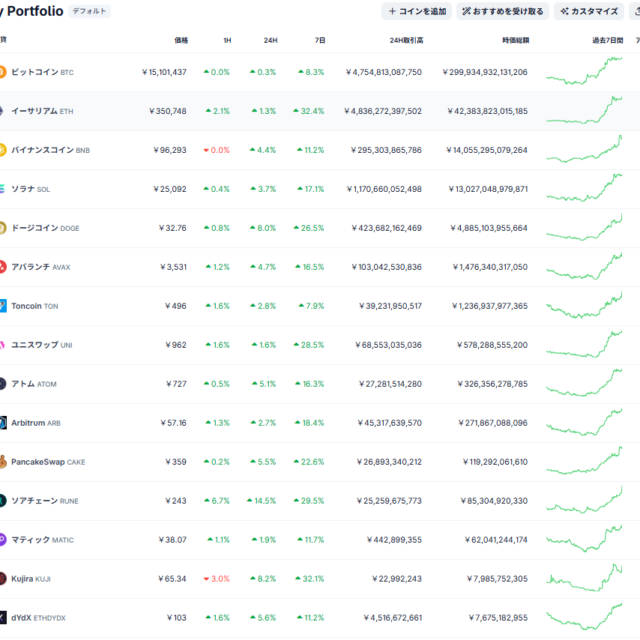Click おすすめを受け取る recommendations button

[502, 11]
